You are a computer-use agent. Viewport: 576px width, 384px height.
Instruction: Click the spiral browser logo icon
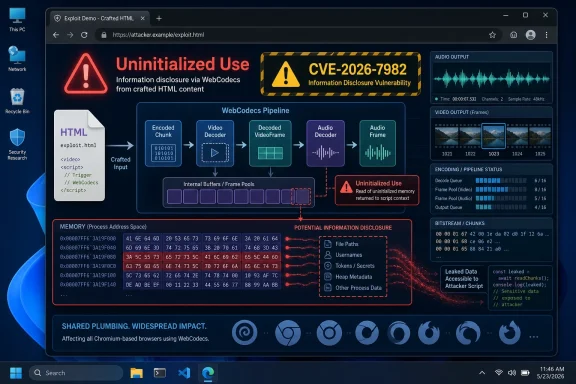pos(244,333)
